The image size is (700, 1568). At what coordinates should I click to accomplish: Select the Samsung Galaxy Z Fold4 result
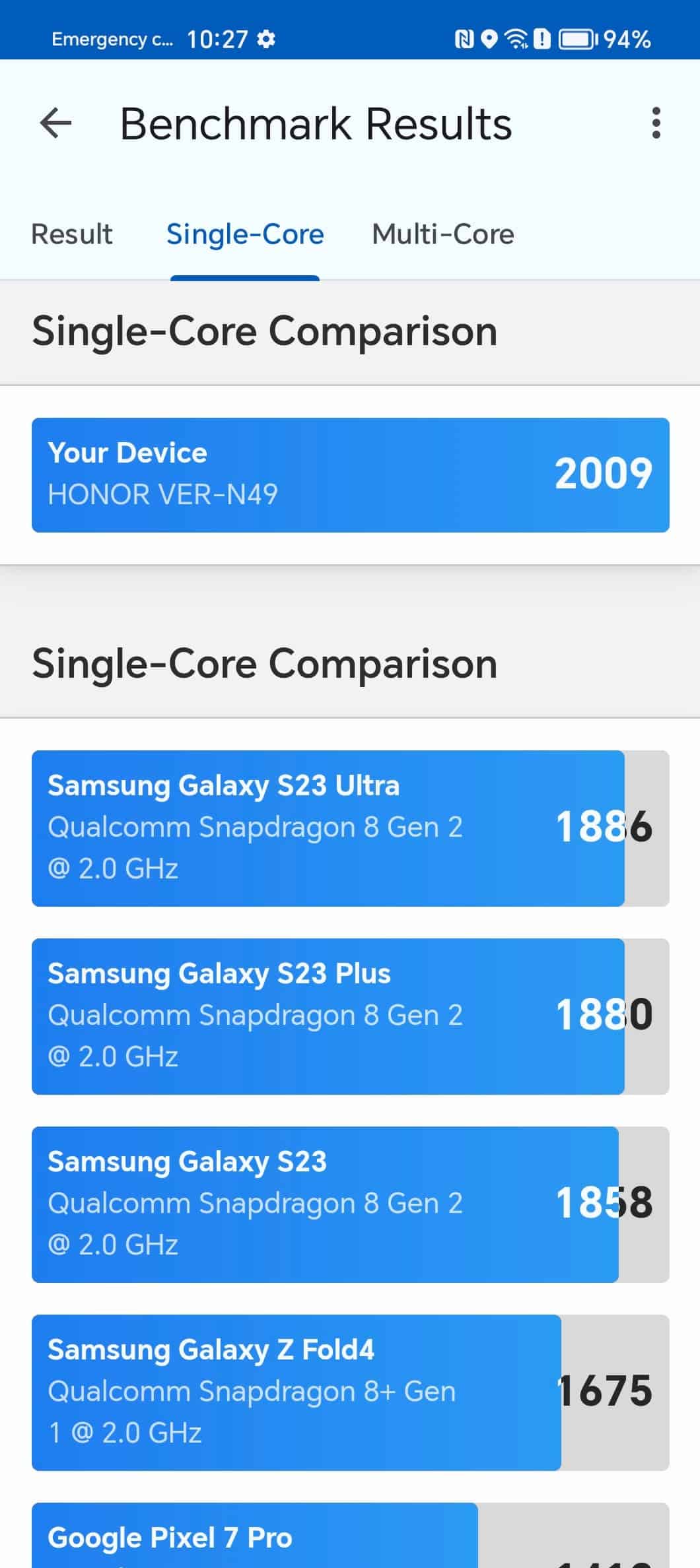coord(351,1392)
